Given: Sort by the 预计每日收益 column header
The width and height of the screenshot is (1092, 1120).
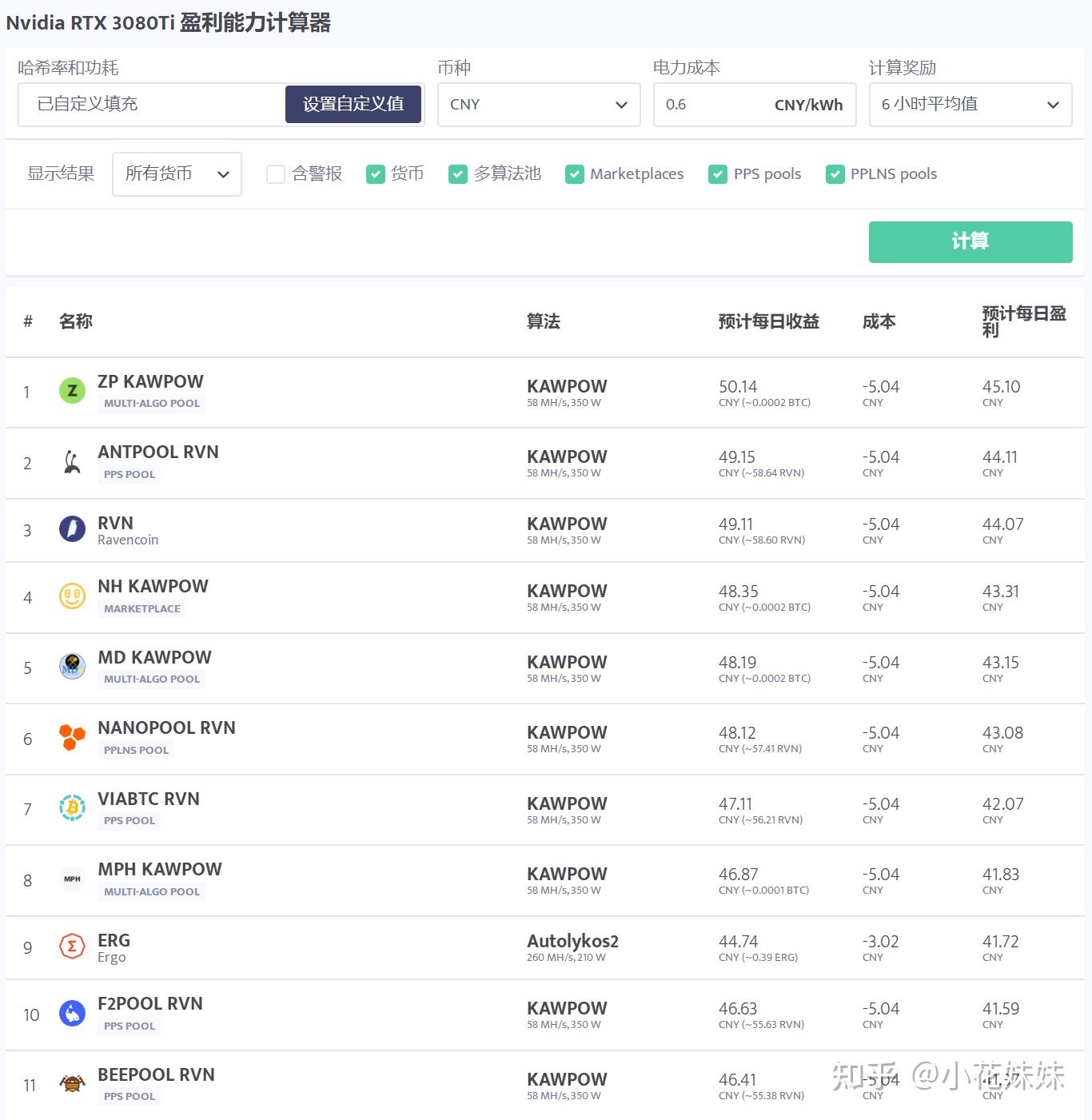Looking at the screenshot, I should (x=769, y=321).
